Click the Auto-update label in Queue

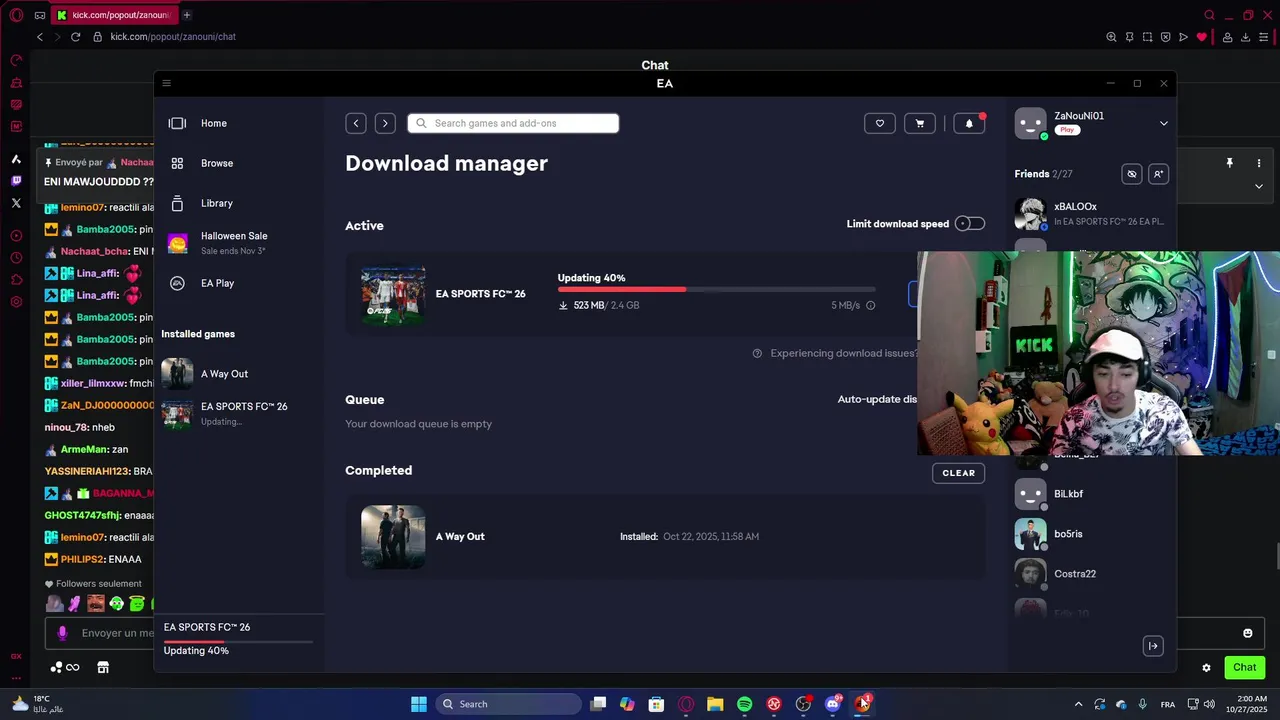point(877,399)
